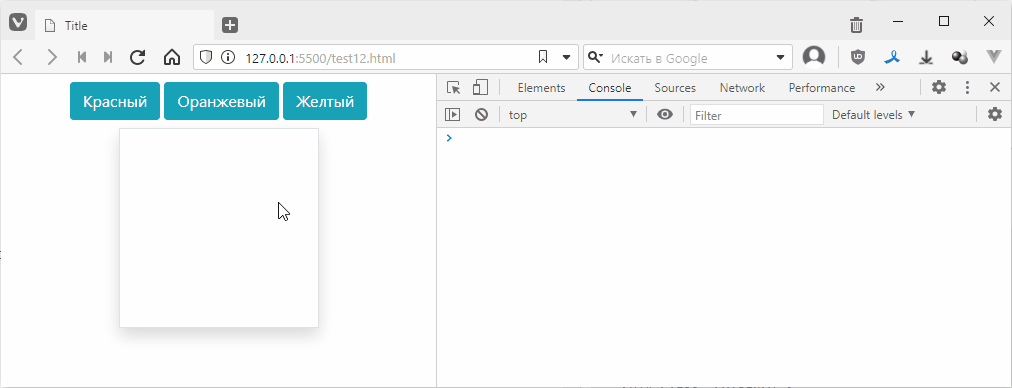Viewport: 1012px width, 388px height.
Task: Switch to the Elements tab
Action: click(541, 88)
